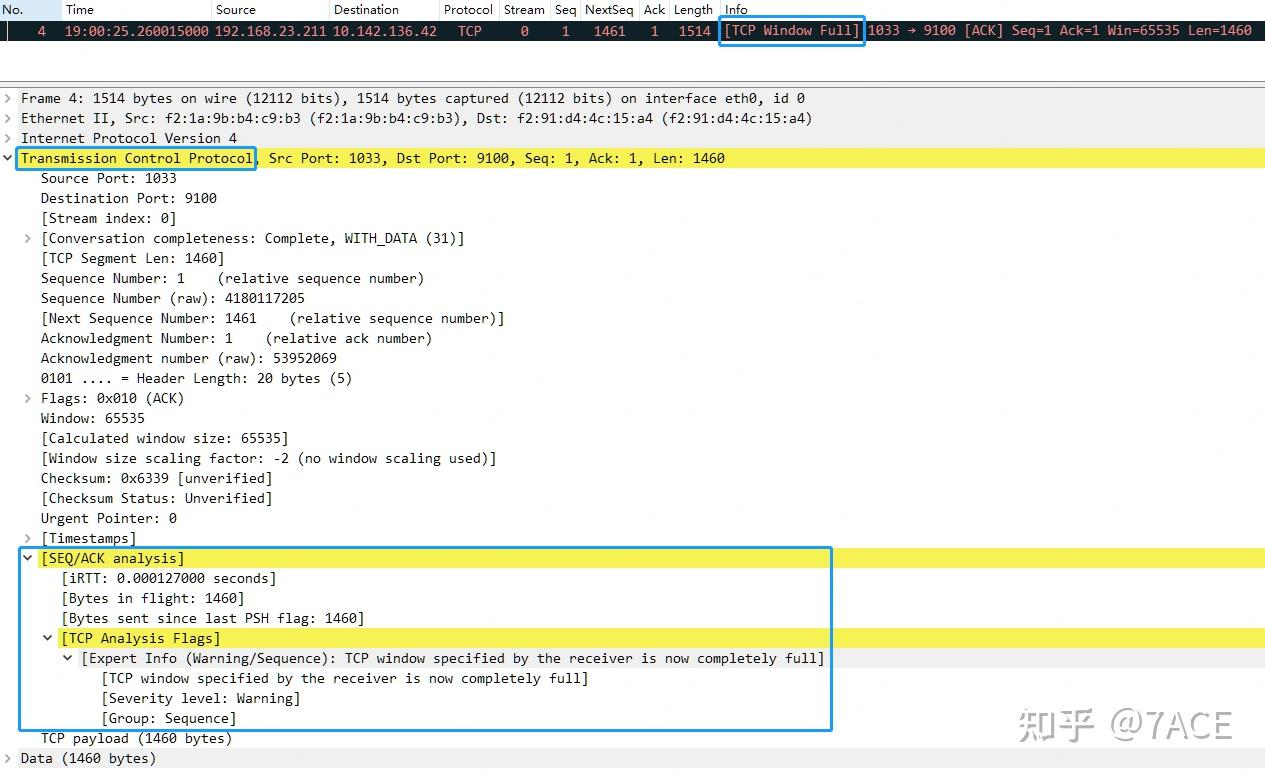Select packet number 4 in the list
This screenshot has width=1265, height=775.
tap(300, 30)
